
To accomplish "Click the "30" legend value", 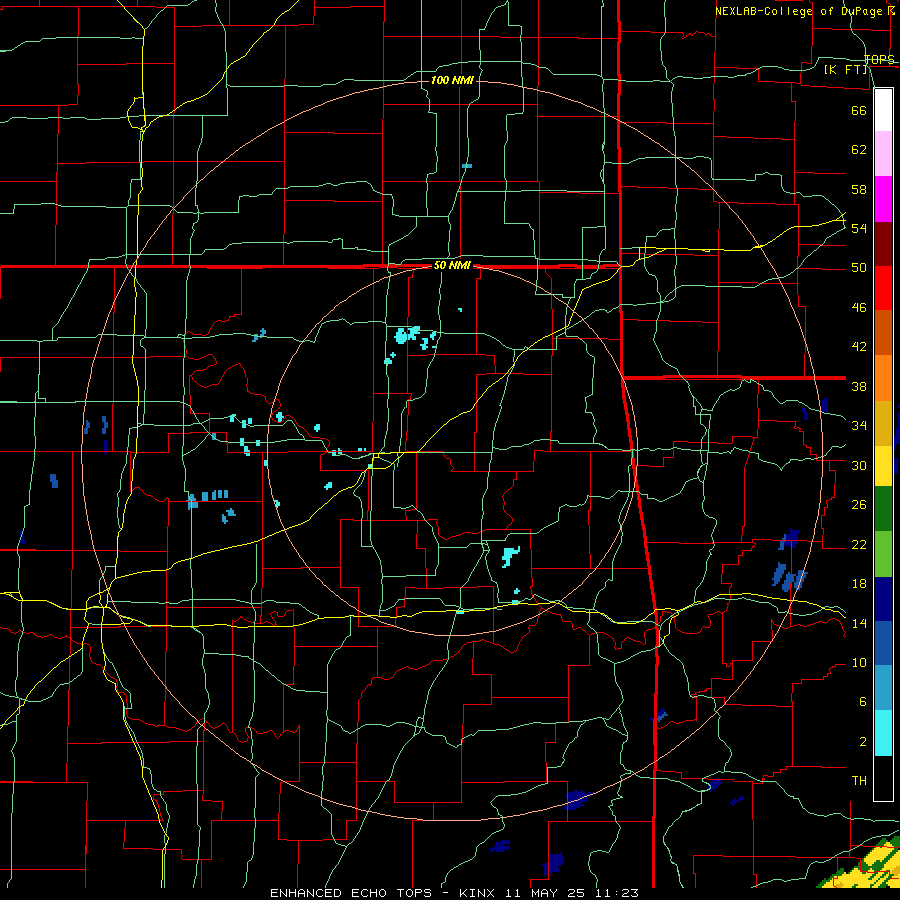I will click(x=859, y=465).
